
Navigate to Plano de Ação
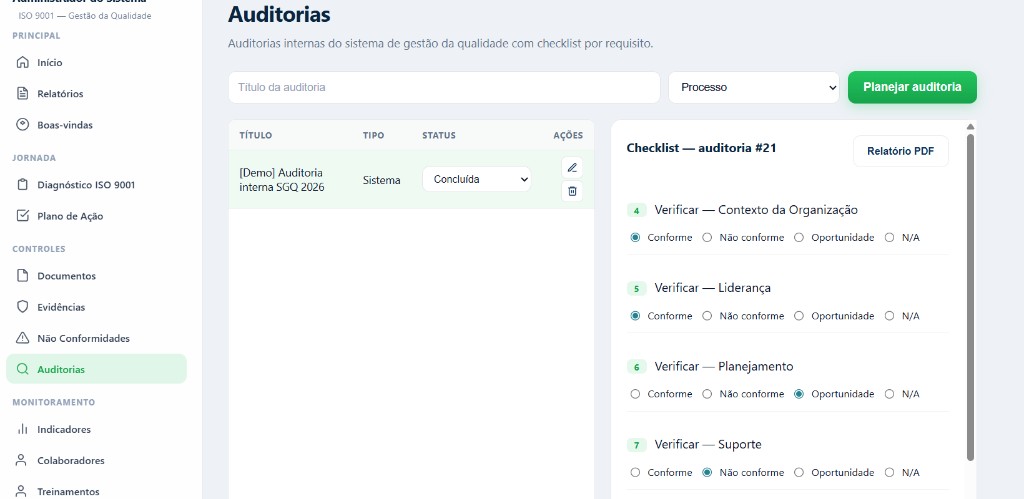(97, 216)
